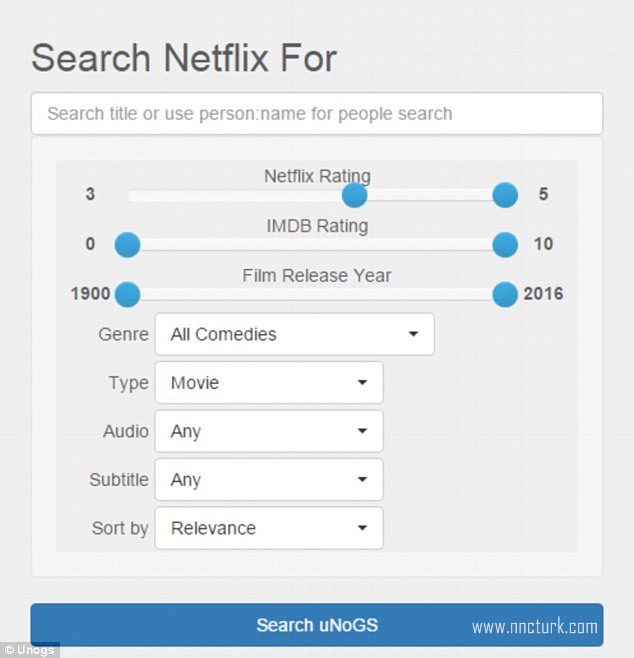Click the IMDB Rating maximum handle at 10
This screenshot has width=634, height=658.
point(505,245)
